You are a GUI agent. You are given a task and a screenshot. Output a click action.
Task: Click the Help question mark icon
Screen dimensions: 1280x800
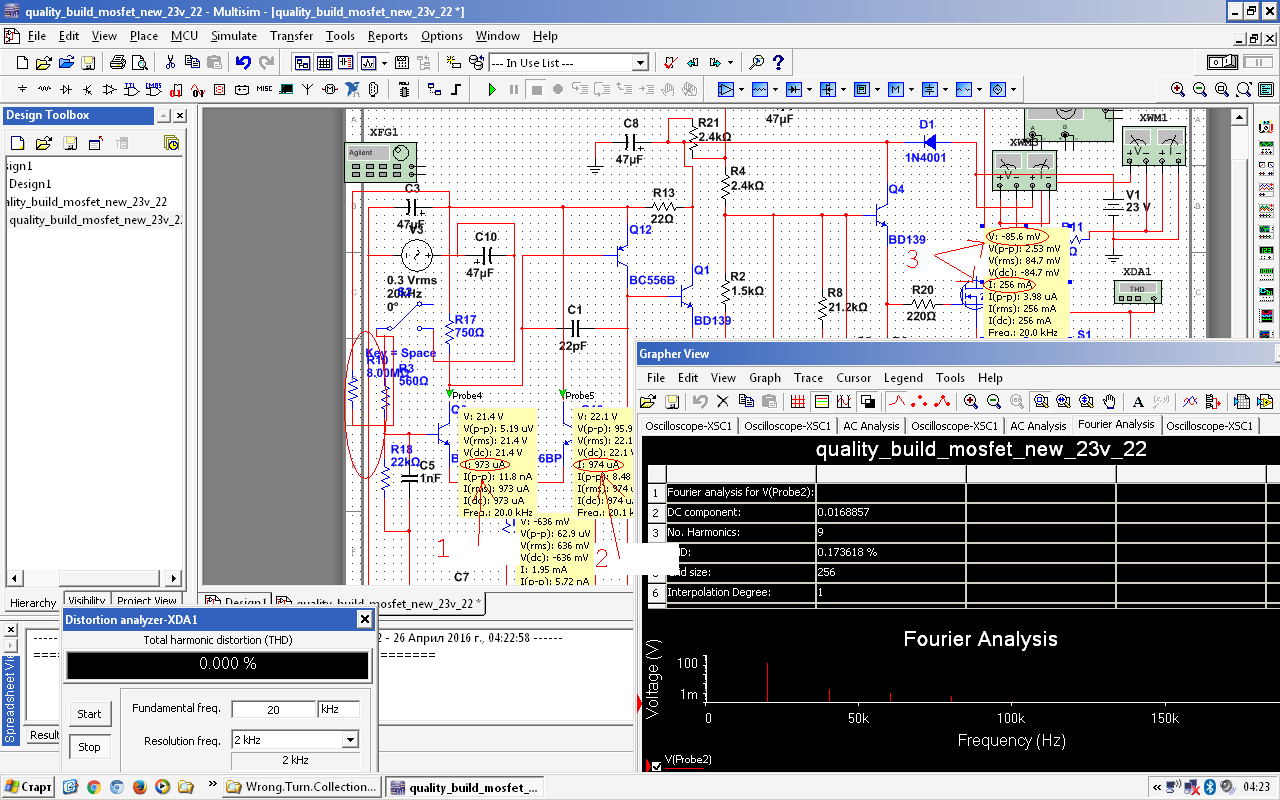[779, 62]
